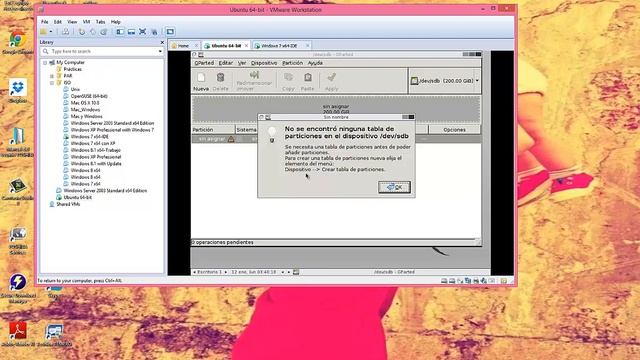This screenshot has height=360, width=640.
Task: Click the VMware power on/off toolbar icon
Action: pyautogui.click(x=44, y=32)
